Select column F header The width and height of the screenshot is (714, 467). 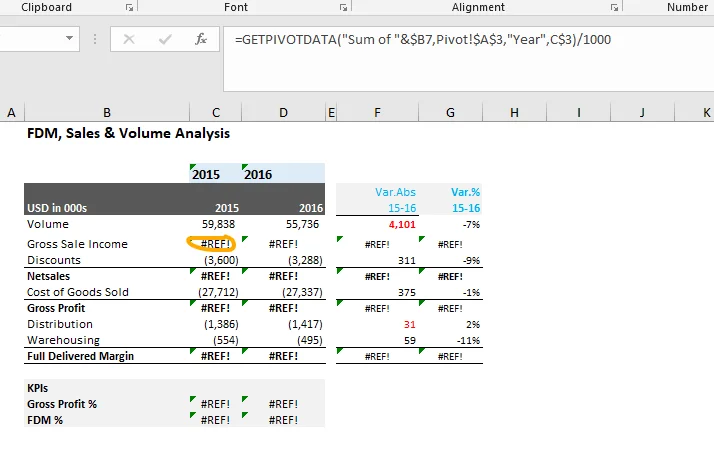377,112
